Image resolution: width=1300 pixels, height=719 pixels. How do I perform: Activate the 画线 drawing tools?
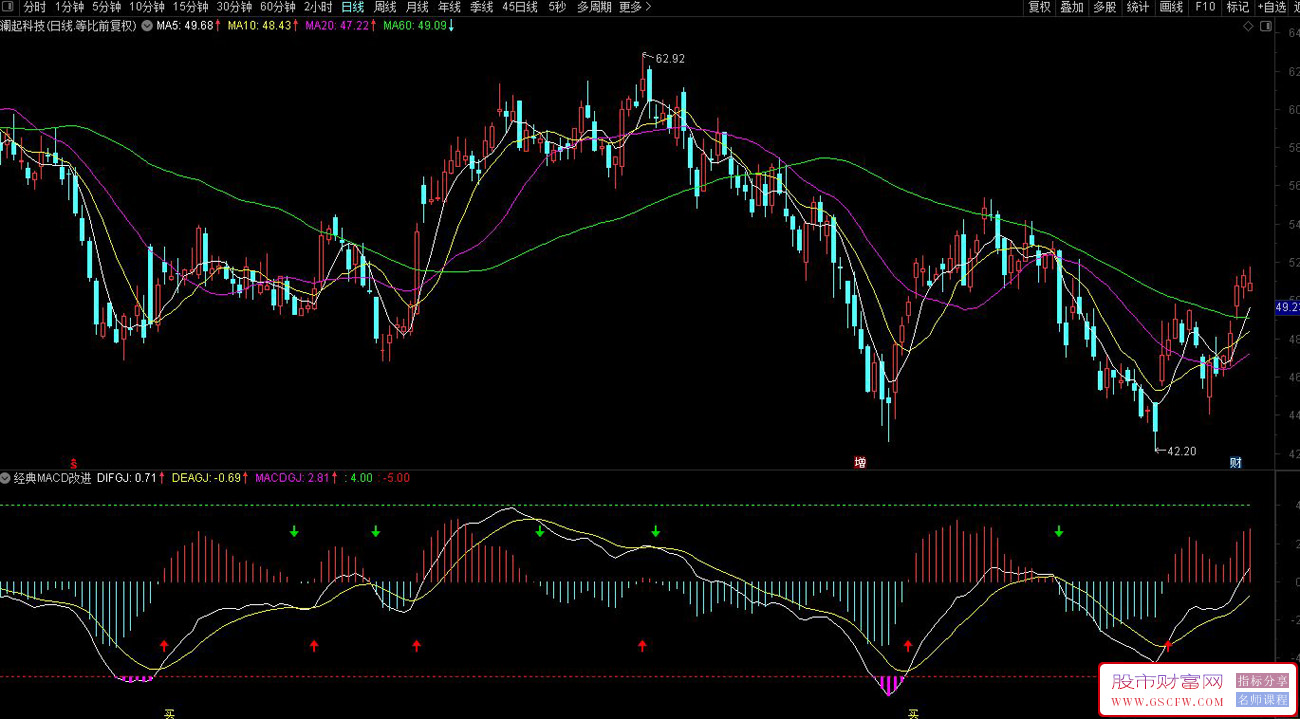click(x=1171, y=7)
